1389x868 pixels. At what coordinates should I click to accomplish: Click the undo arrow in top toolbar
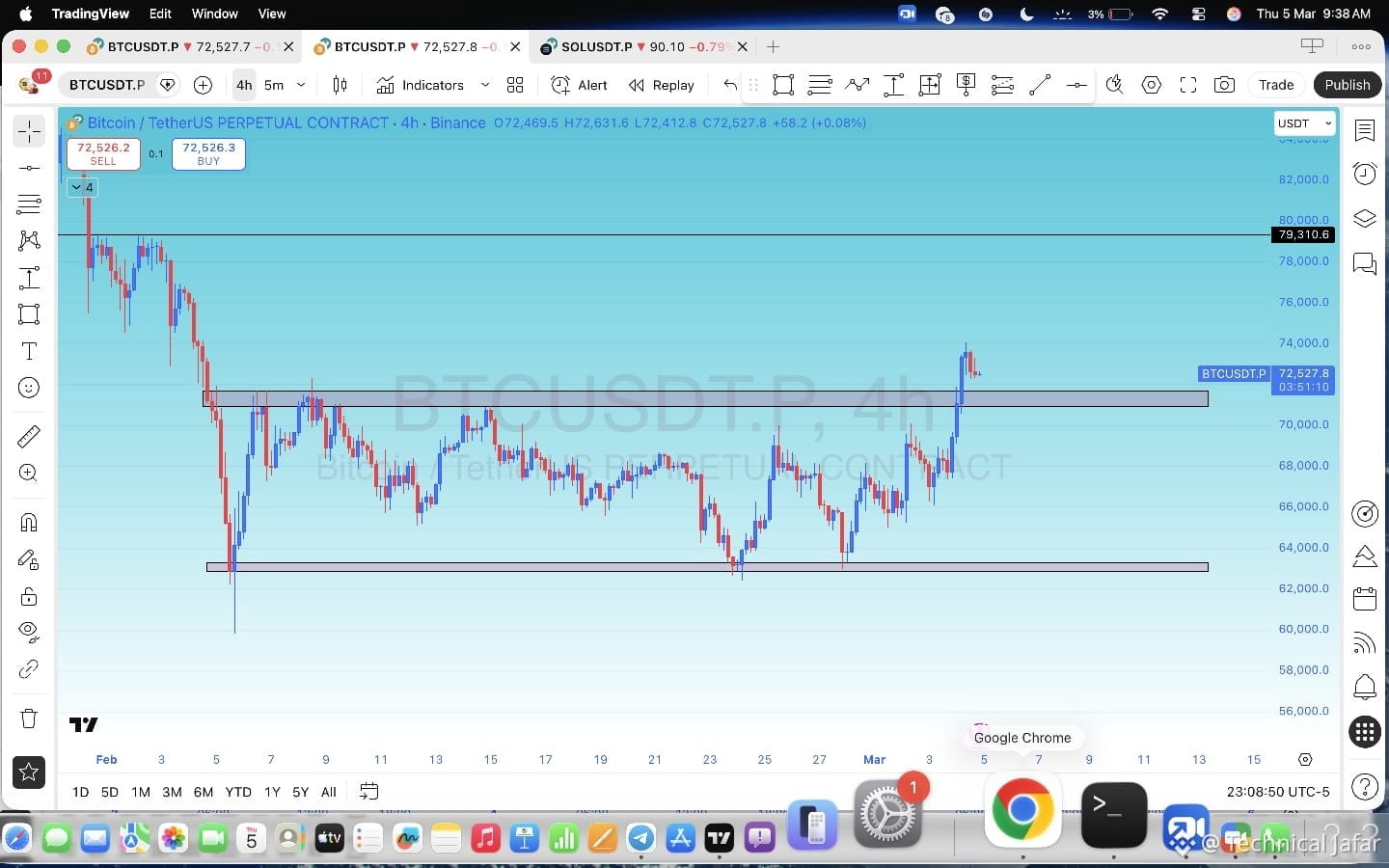point(730,85)
